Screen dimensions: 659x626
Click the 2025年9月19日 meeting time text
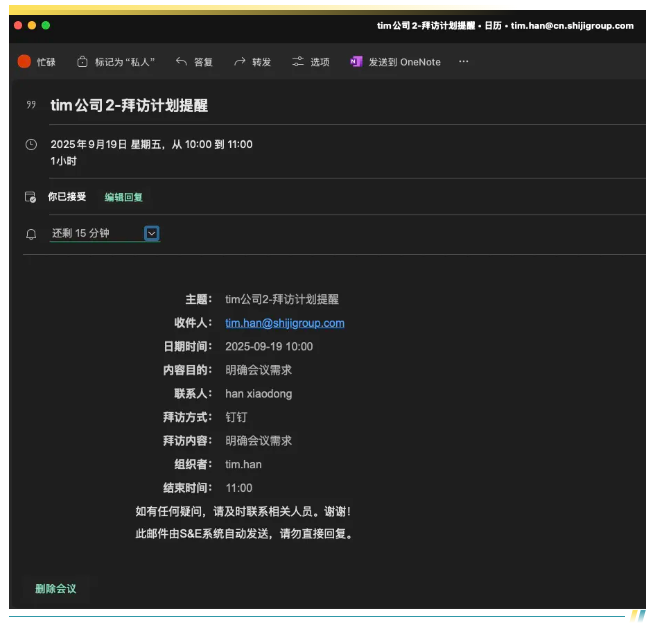pyautogui.click(x=151, y=144)
